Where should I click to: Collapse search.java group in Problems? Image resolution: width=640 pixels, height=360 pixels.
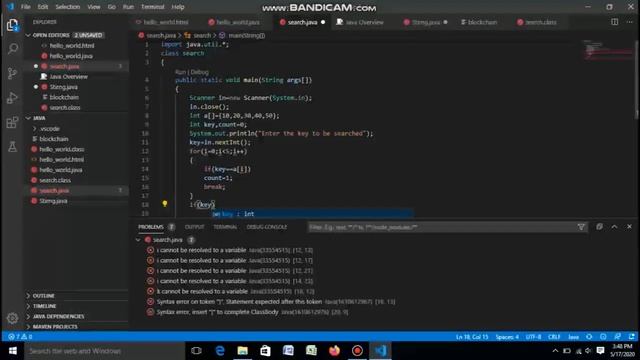(138, 240)
